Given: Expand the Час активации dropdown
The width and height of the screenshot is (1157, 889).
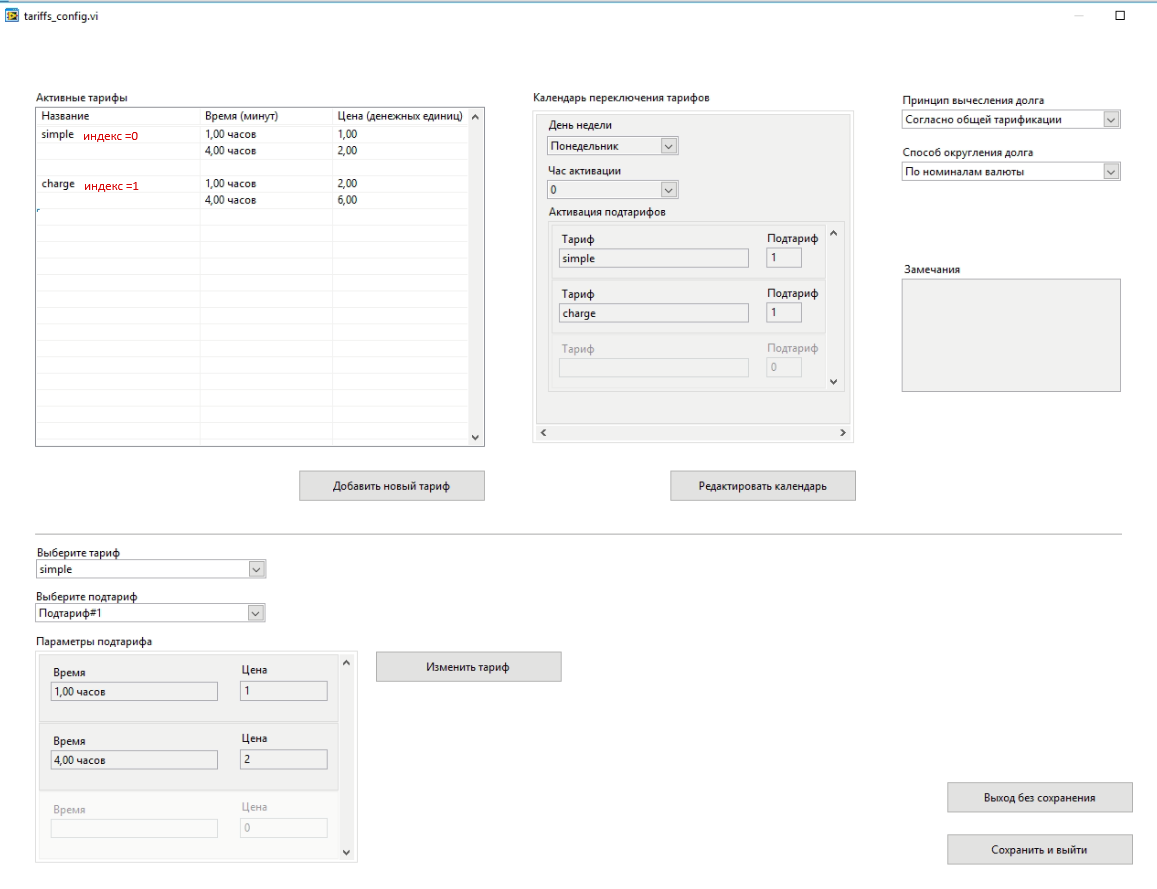Looking at the screenshot, I should tap(669, 190).
